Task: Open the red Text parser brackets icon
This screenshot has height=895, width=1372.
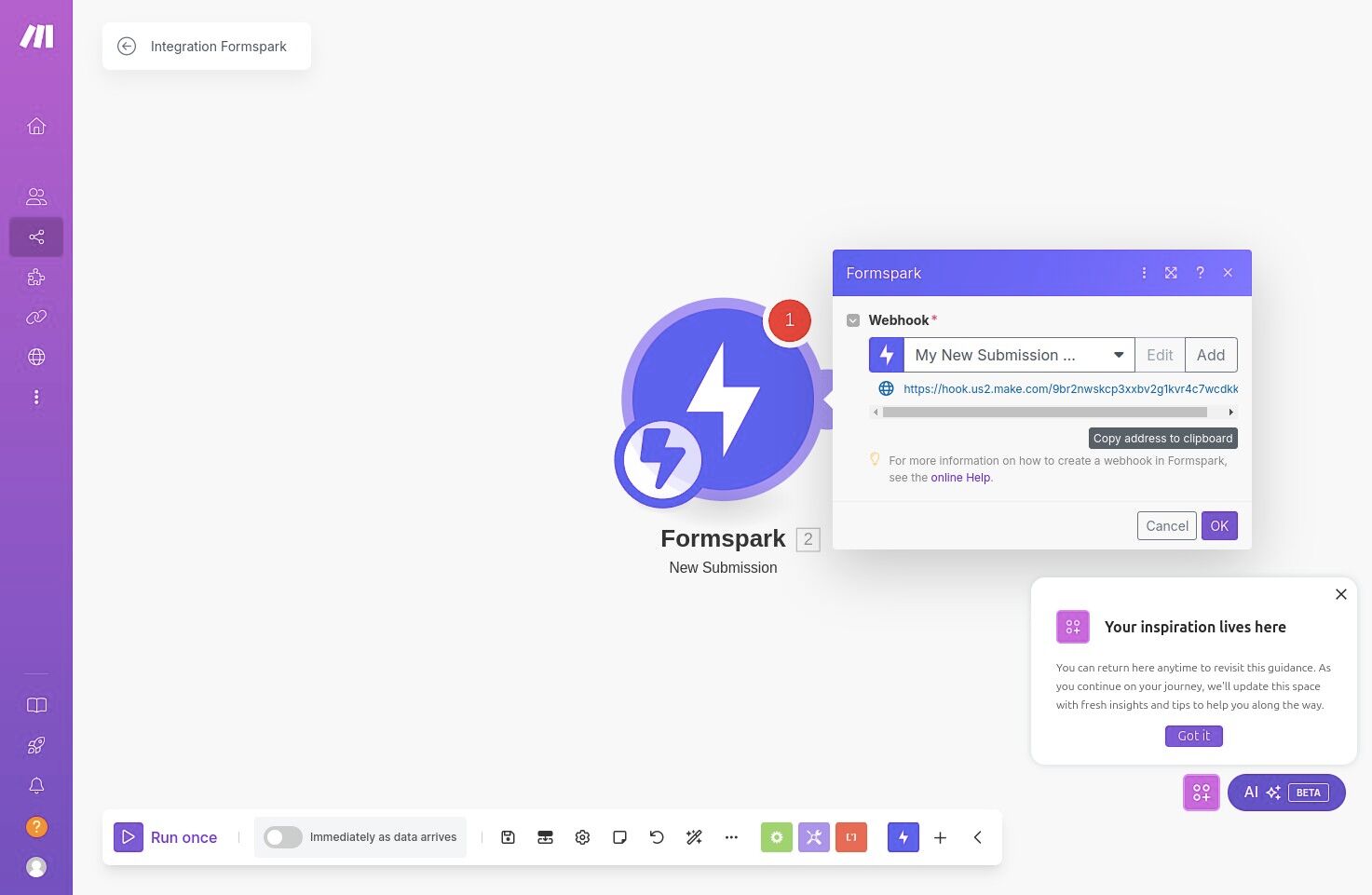Action: [x=851, y=837]
